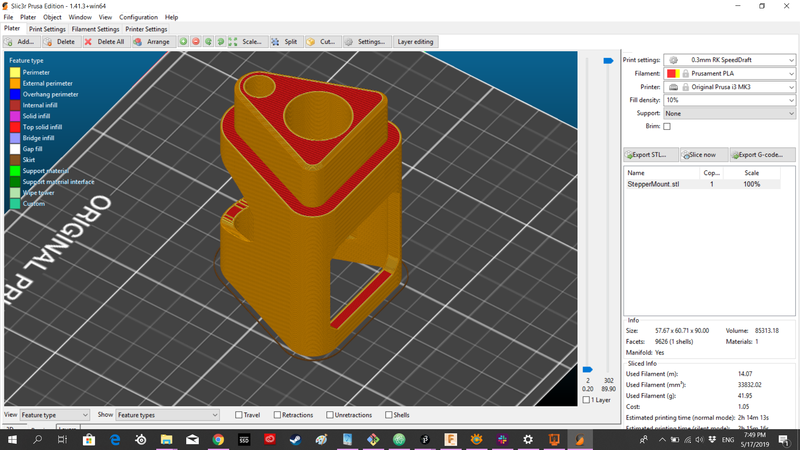Click the filament color swatch
Viewport: 800px width, 450px height.
pos(673,73)
